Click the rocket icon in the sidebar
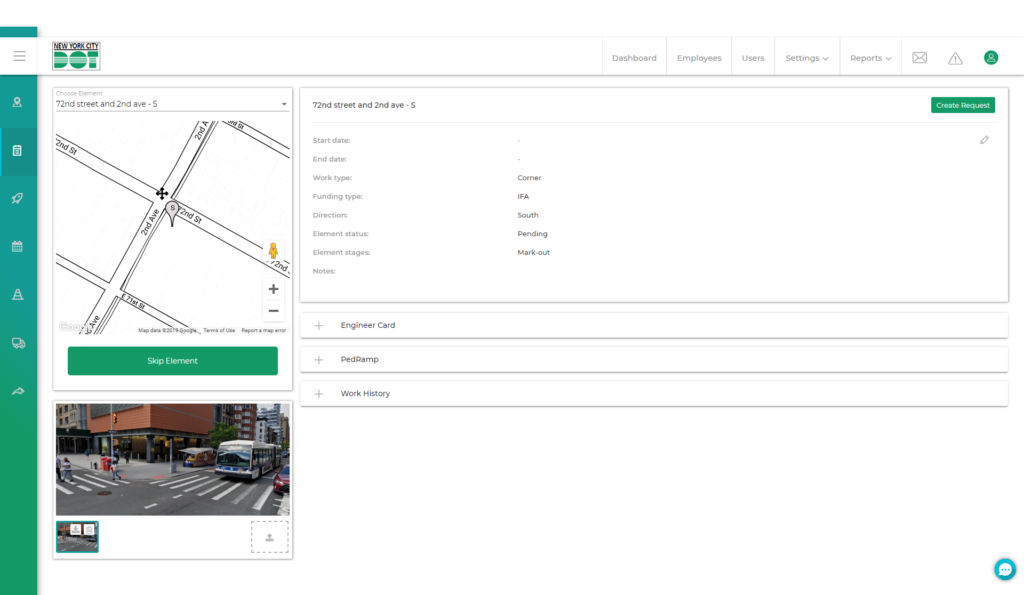This screenshot has height=595, width=1024. click(18, 198)
